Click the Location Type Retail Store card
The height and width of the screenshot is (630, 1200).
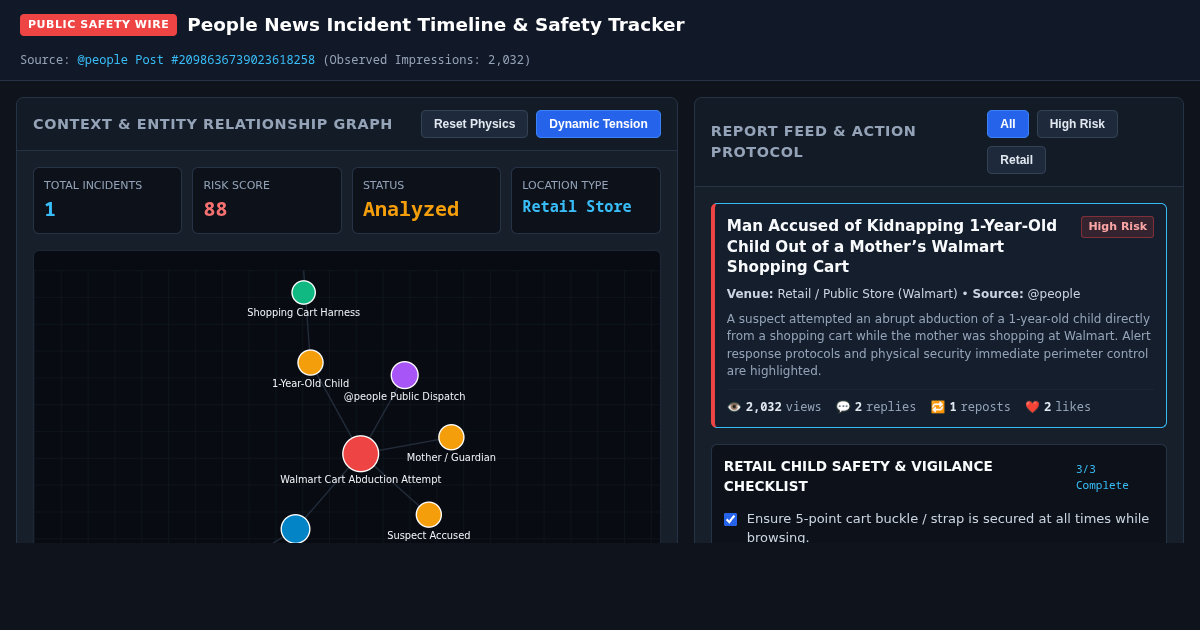tap(586, 200)
